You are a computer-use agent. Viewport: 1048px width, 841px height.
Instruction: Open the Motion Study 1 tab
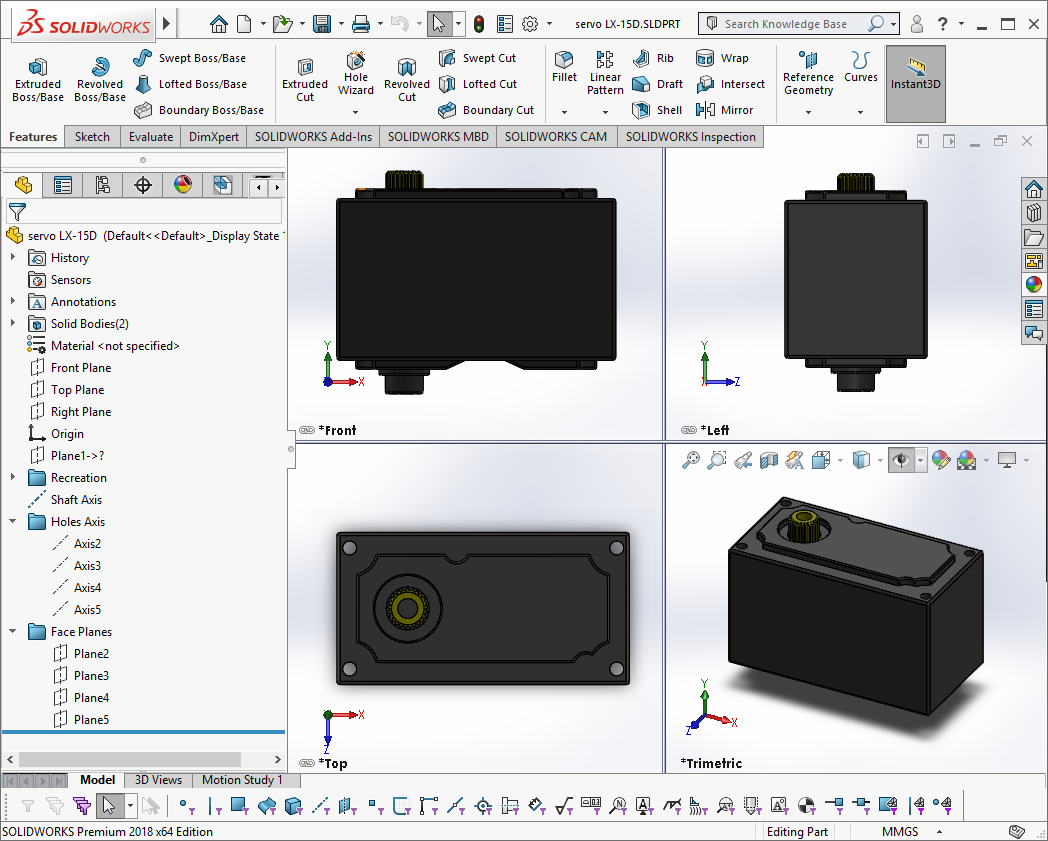242,780
